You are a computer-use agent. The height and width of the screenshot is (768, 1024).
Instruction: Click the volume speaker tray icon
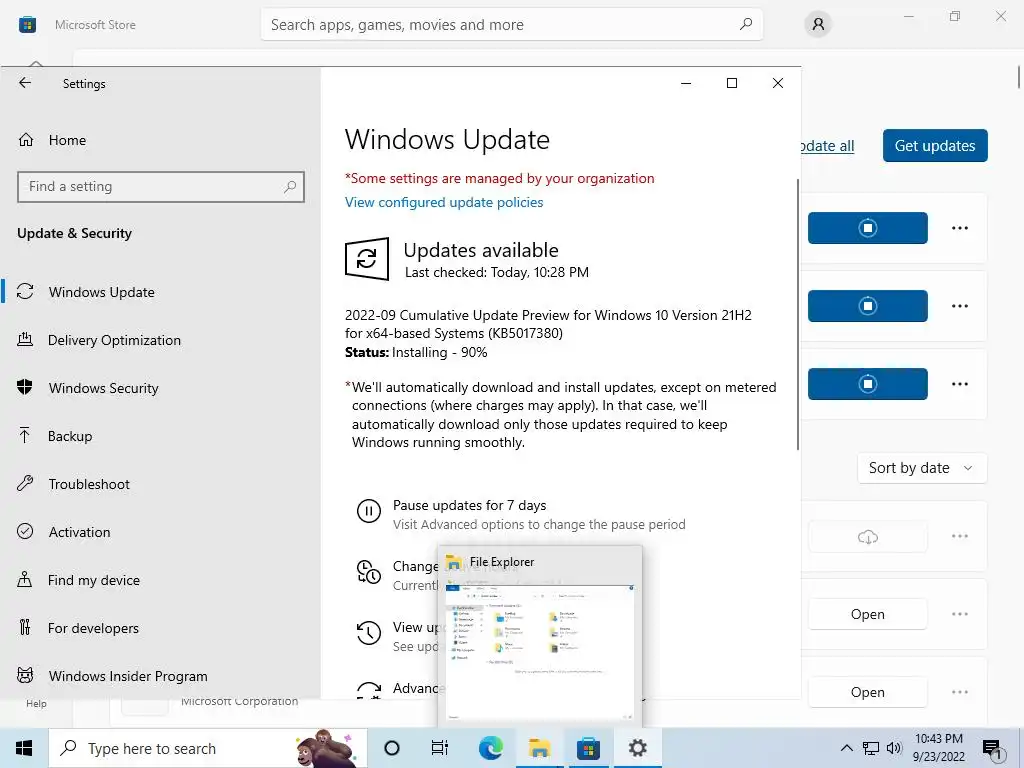[x=894, y=748]
